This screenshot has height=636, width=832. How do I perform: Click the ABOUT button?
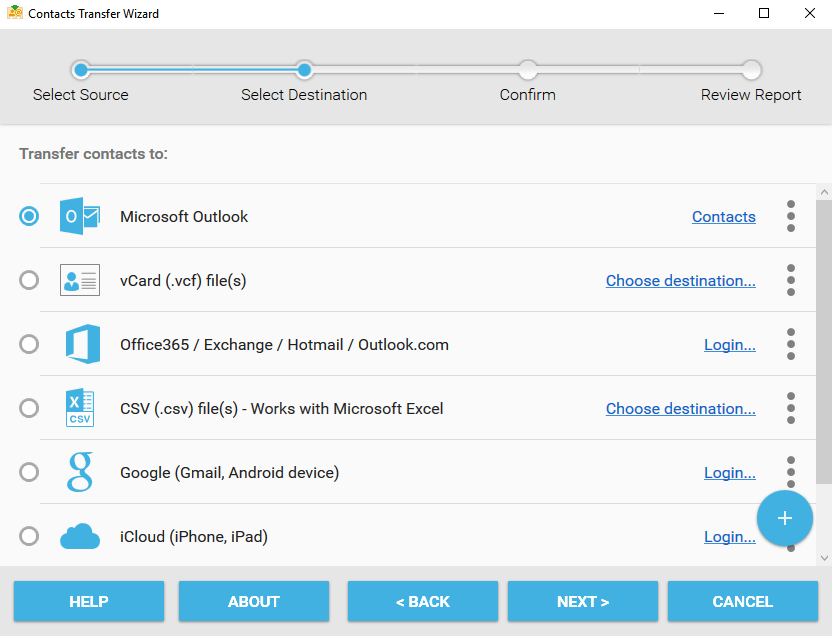(254, 601)
